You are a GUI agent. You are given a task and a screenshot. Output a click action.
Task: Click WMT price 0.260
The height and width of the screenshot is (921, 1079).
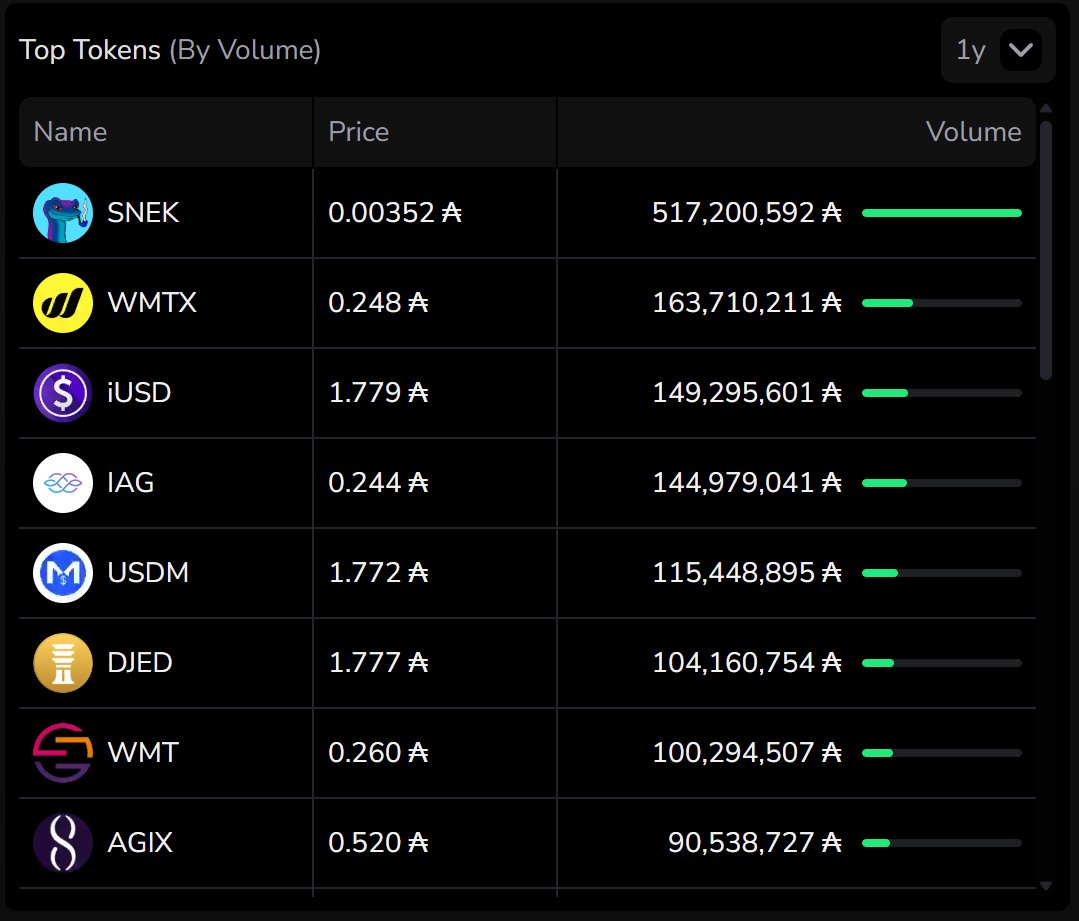tap(378, 752)
